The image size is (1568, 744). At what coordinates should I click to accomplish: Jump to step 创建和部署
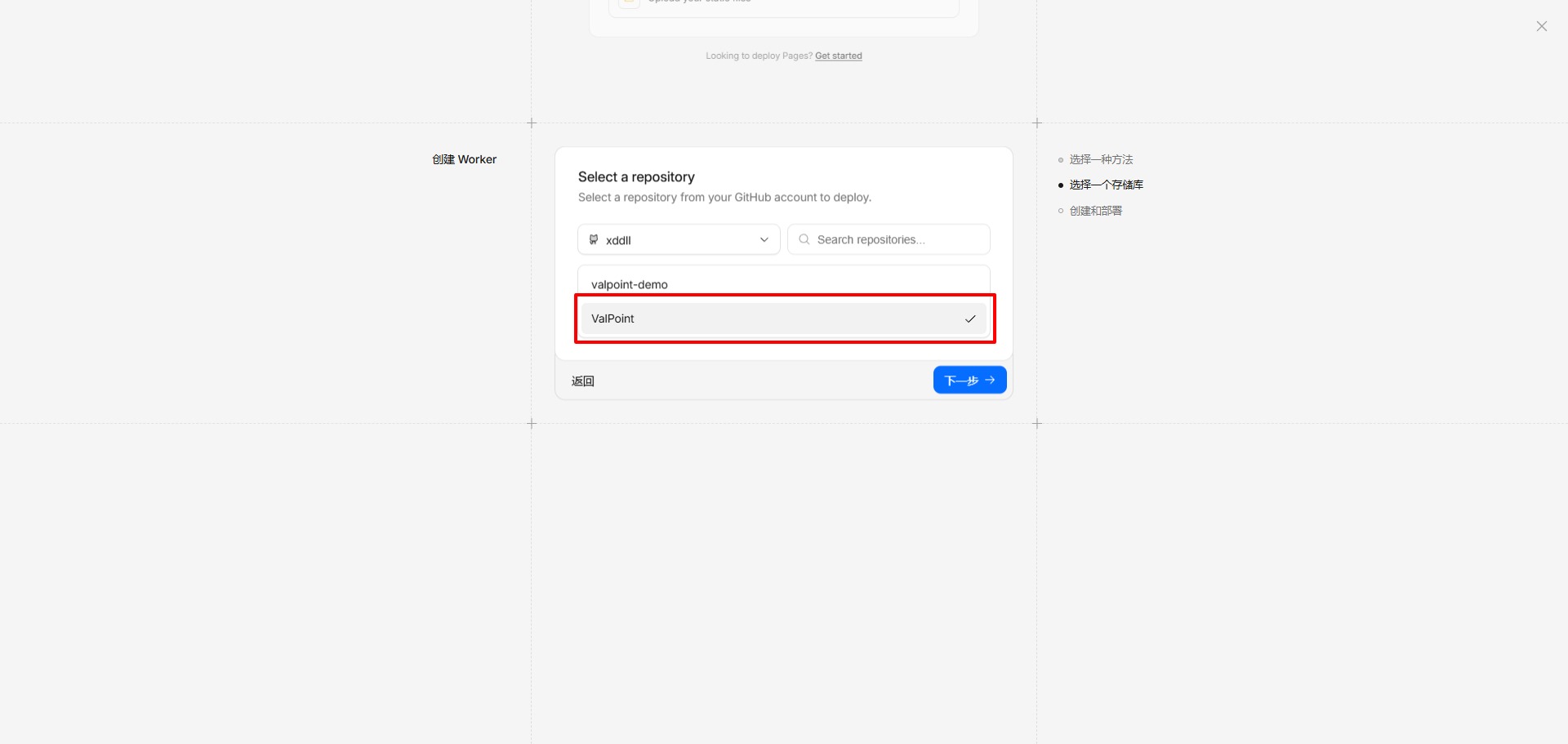[1096, 211]
